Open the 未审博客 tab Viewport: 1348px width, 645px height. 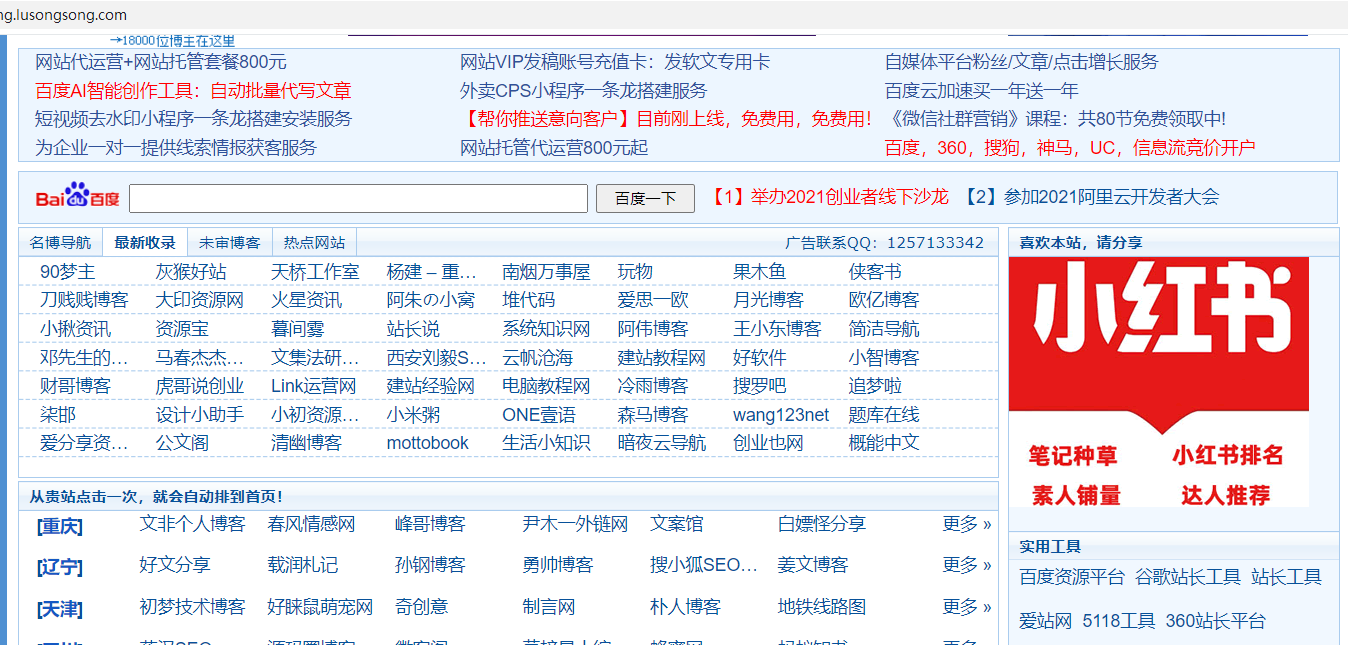(x=229, y=243)
